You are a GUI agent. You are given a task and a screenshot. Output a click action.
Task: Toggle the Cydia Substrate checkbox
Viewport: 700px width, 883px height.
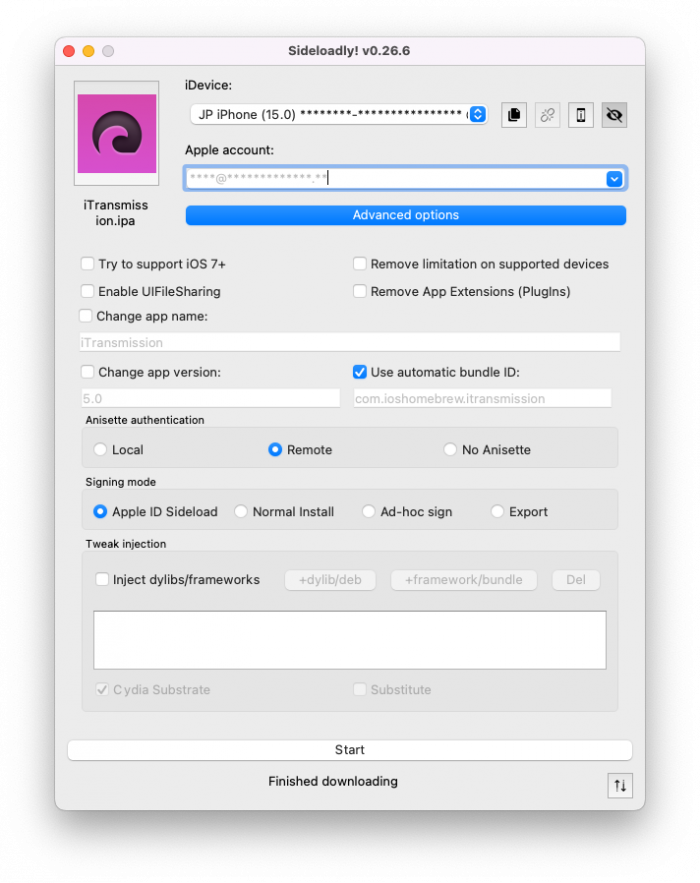102,689
